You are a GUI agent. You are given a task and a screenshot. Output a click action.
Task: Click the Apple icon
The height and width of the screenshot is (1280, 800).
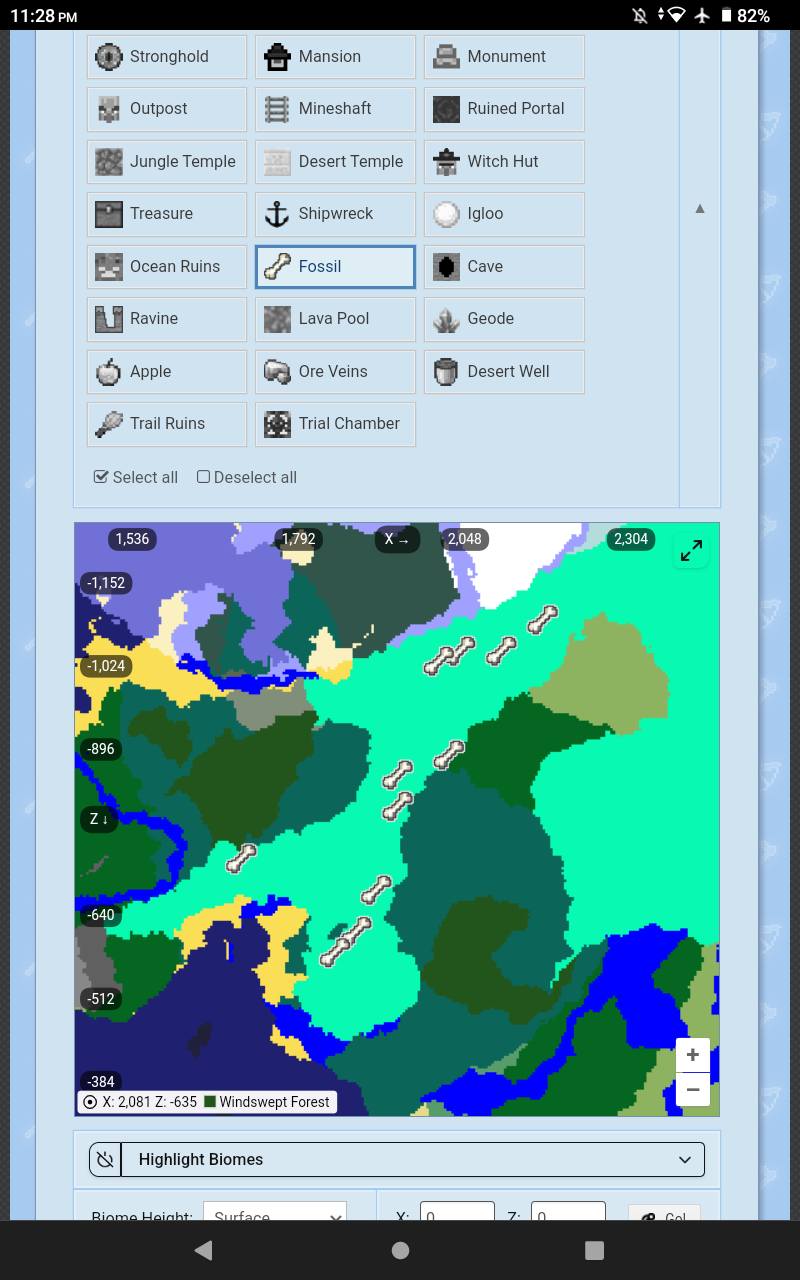pos(108,372)
